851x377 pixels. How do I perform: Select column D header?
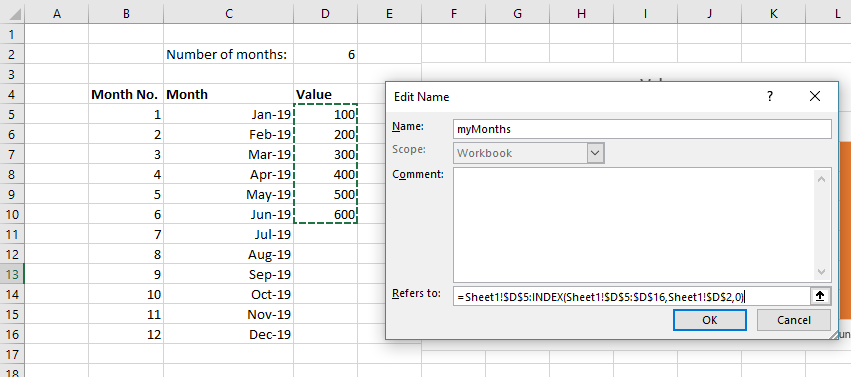tap(325, 15)
